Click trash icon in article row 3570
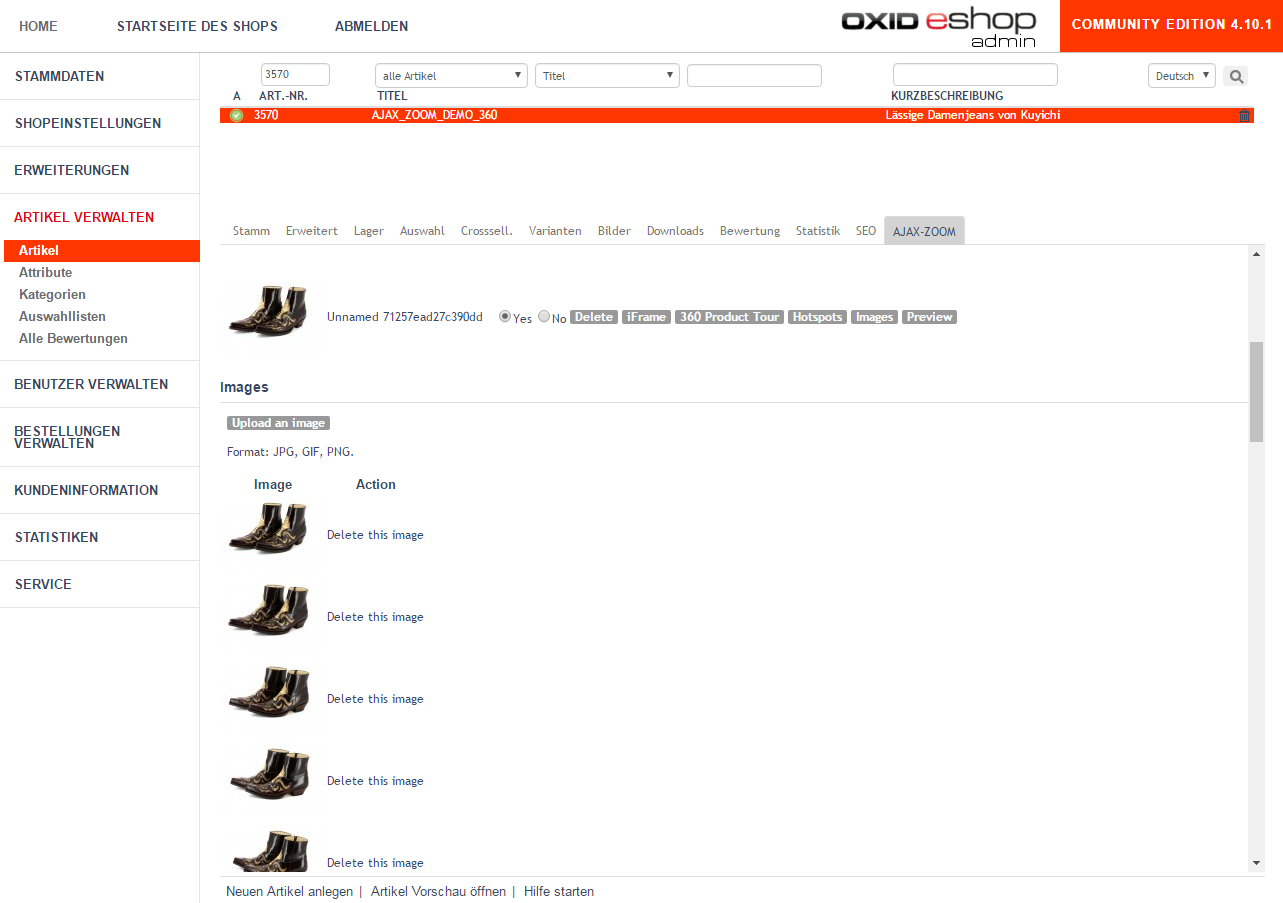 [1244, 115]
